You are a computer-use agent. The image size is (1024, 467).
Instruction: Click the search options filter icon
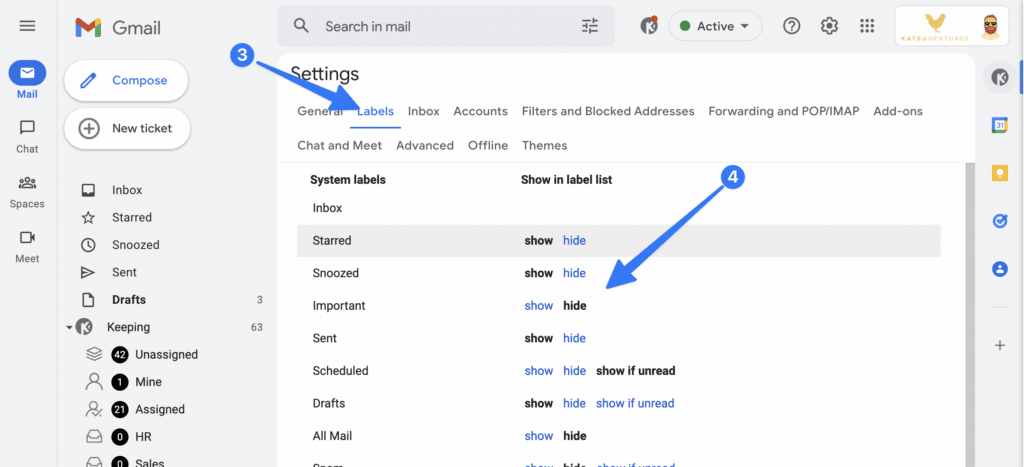tap(590, 26)
